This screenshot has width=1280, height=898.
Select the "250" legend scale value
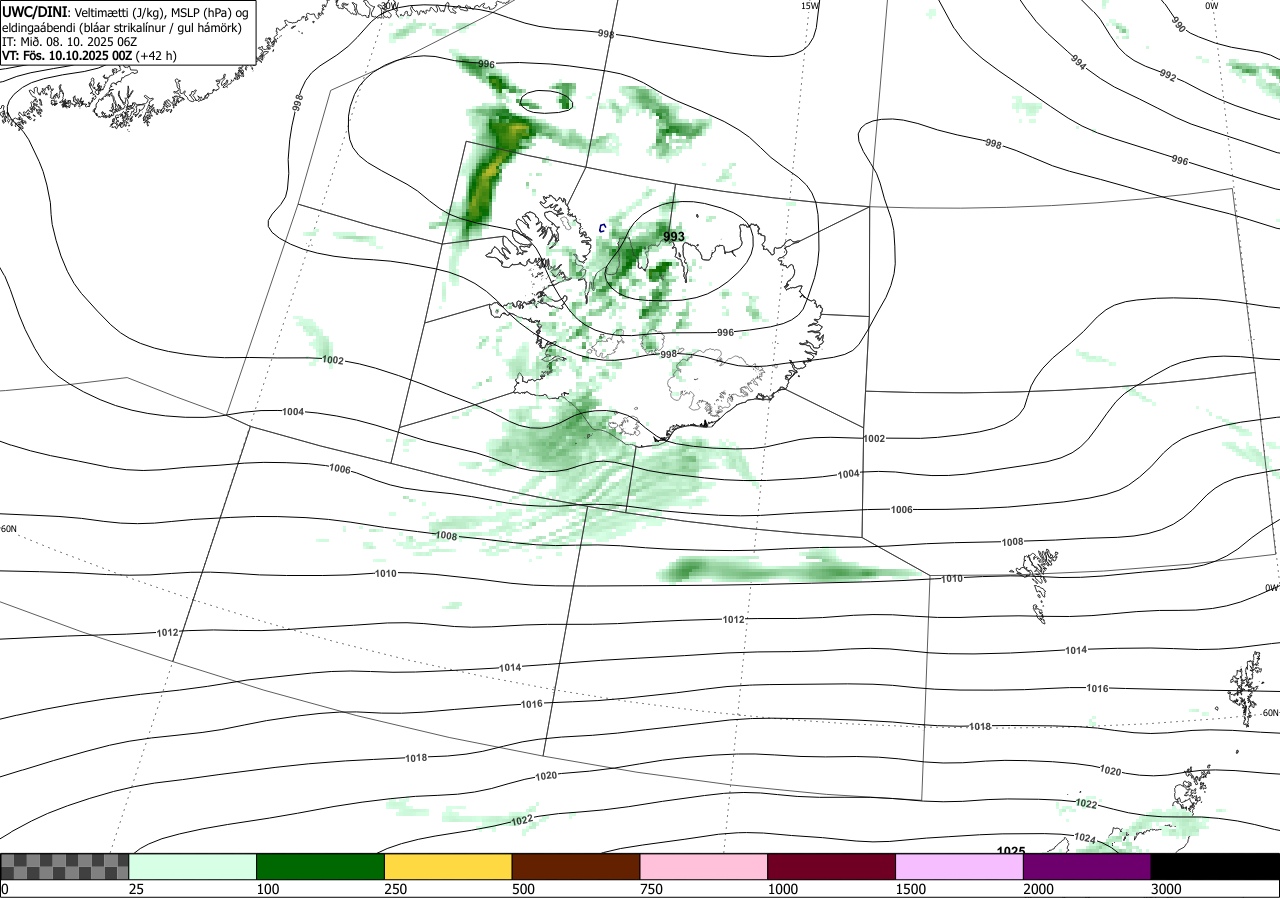pos(398,889)
